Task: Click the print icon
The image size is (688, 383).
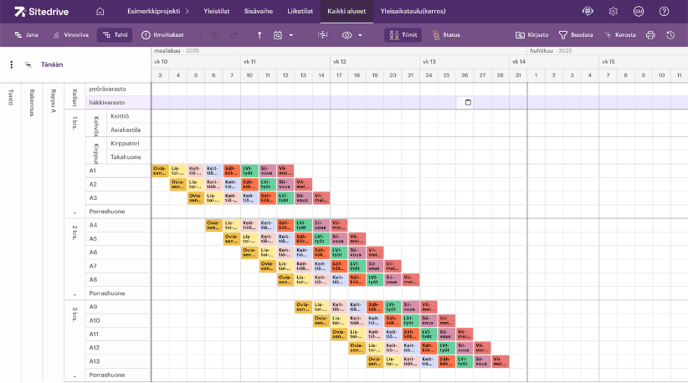Action: pos(650,35)
